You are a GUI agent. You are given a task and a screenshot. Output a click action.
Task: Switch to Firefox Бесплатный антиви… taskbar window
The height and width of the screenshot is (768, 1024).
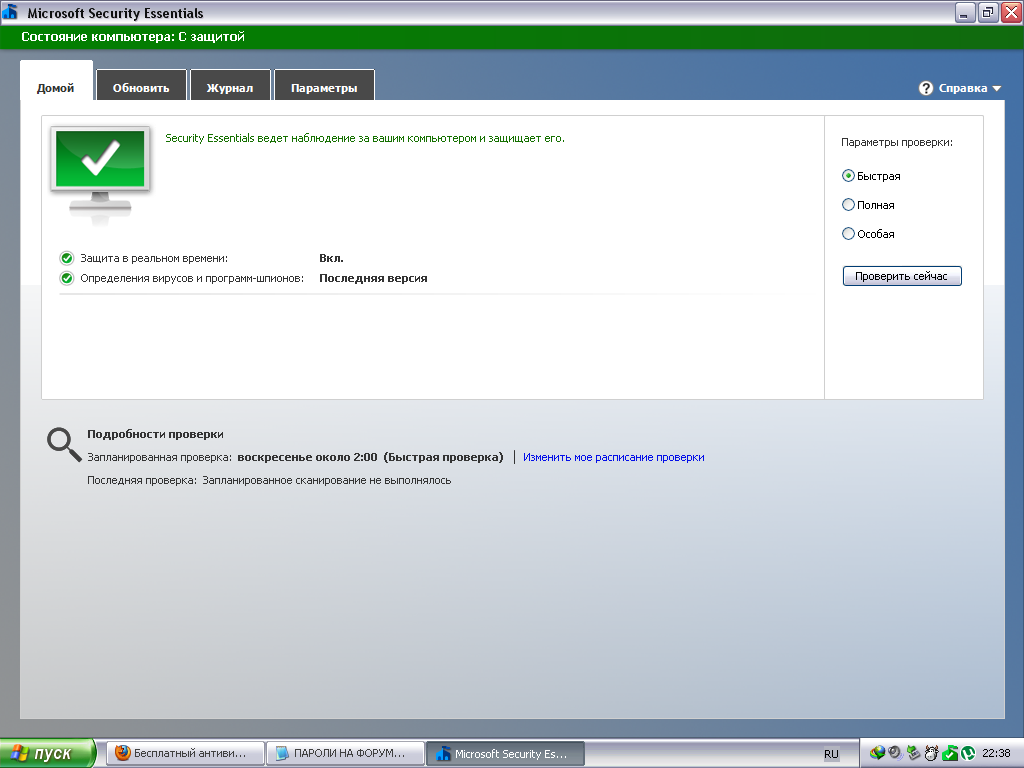pos(185,753)
